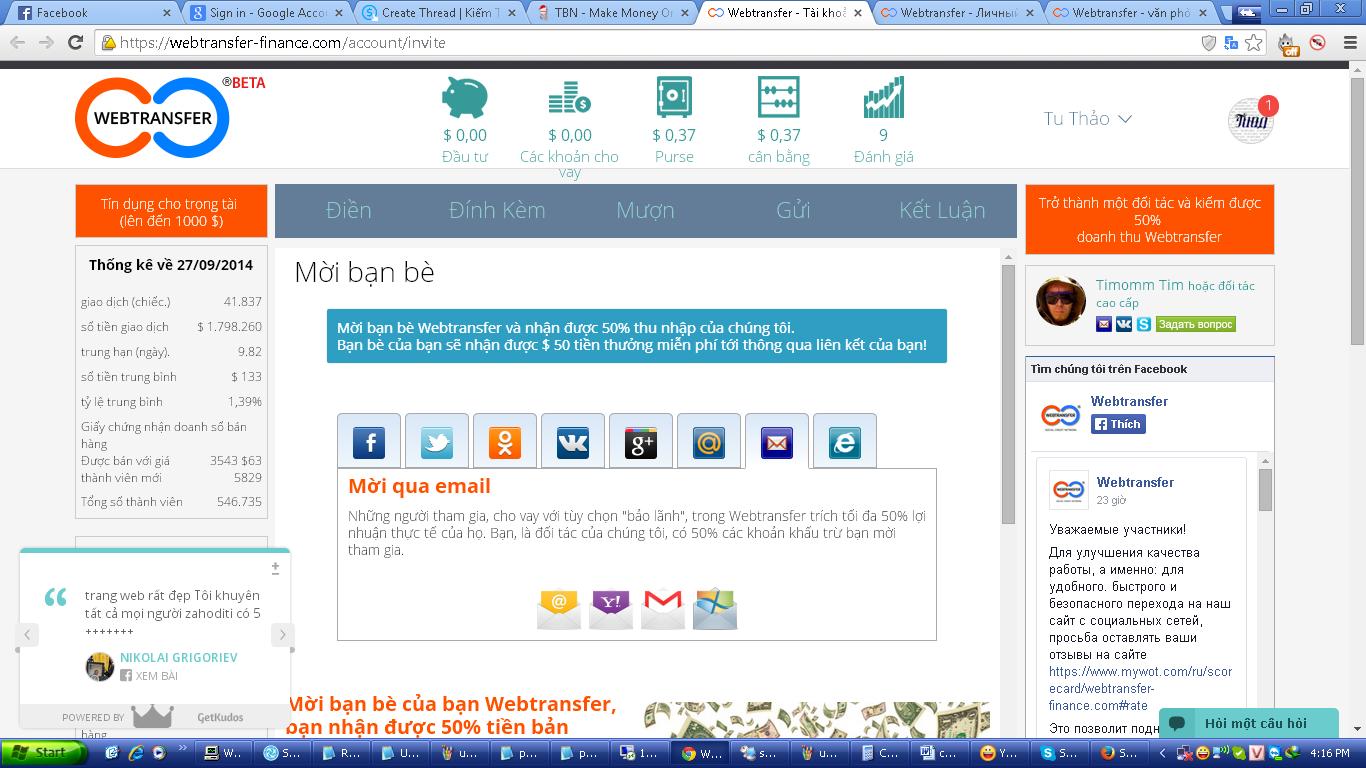
Task: Switch to the TBN - Make Money tab
Action: (613, 13)
